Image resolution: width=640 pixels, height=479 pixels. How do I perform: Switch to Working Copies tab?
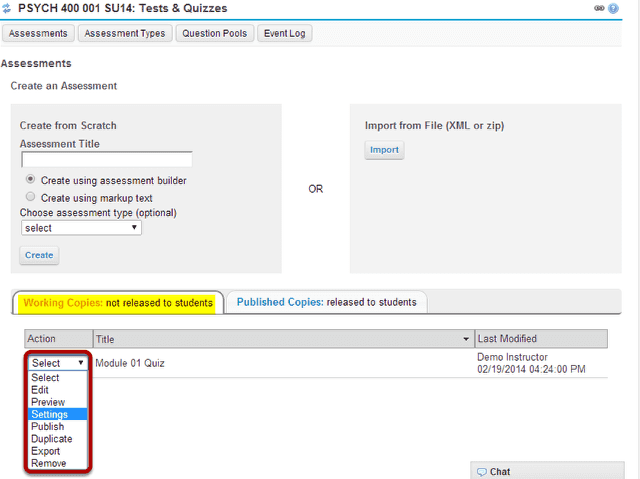click(x=118, y=303)
